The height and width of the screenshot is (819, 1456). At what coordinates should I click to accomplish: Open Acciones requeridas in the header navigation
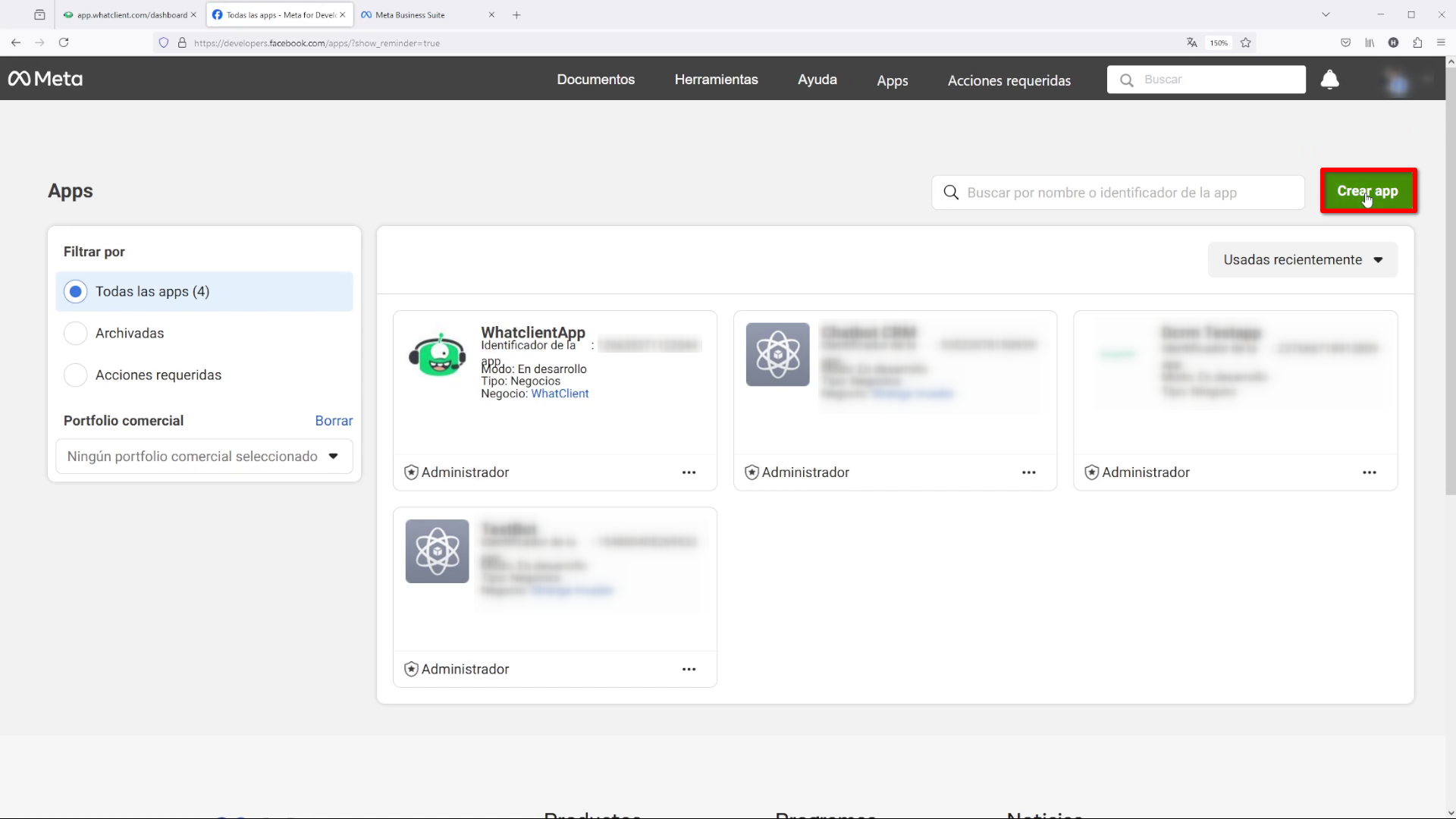(1009, 80)
